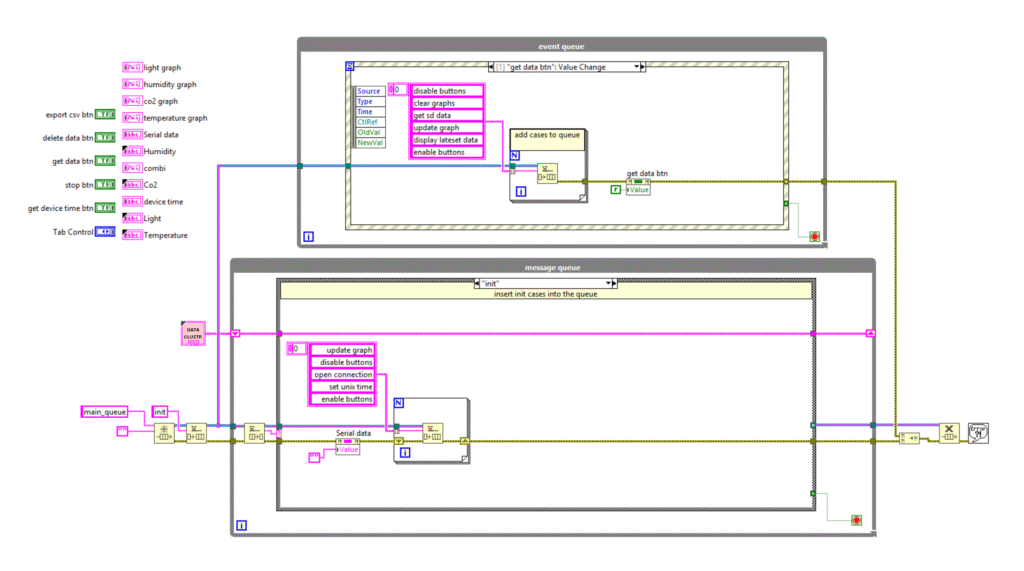Viewport: 1024px width, 571px height.
Task: Click the Release Queue function node
Action: [x=948, y=433]
